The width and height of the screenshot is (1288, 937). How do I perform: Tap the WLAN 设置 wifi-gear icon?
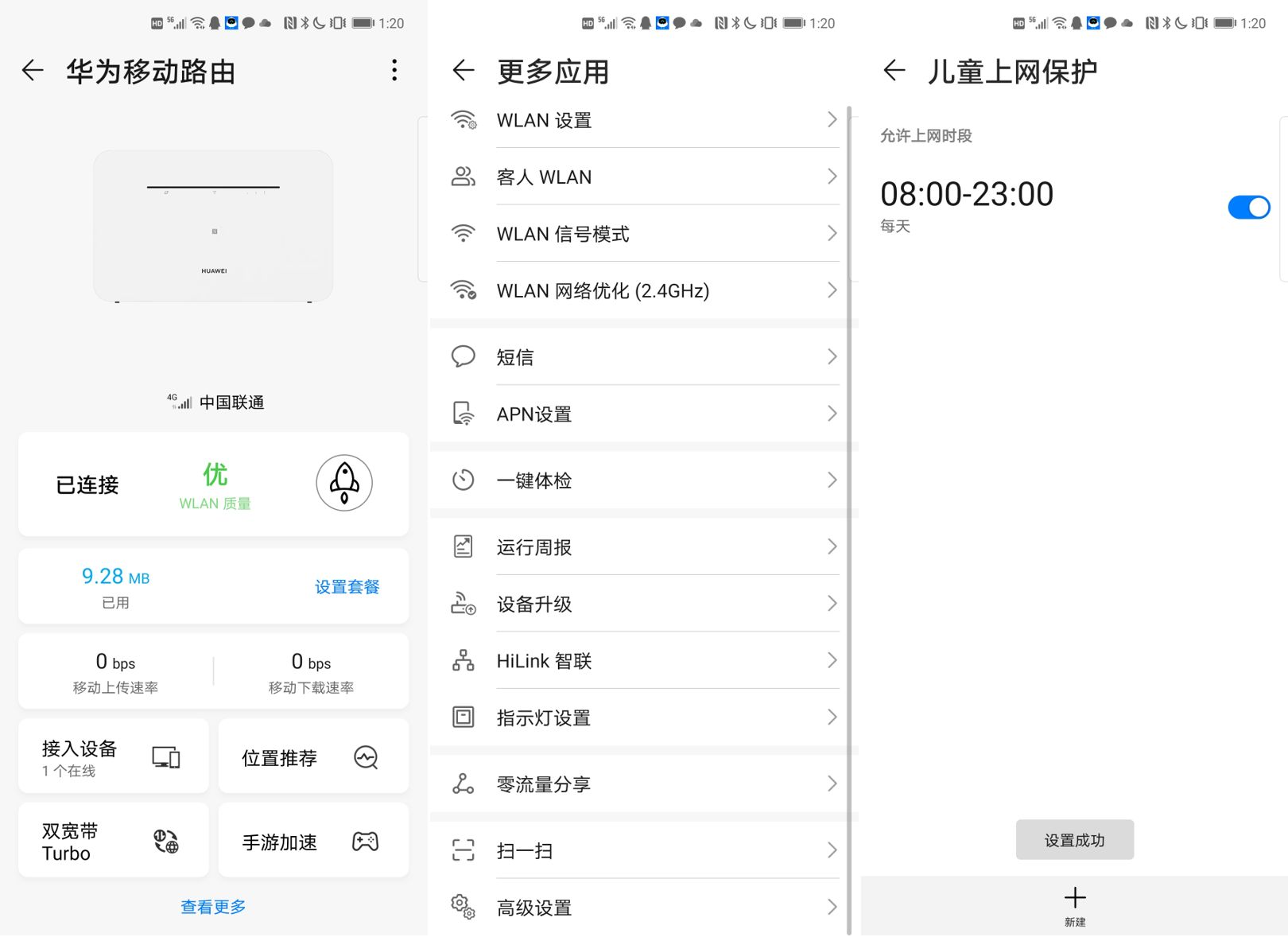(x=464, y=120)
